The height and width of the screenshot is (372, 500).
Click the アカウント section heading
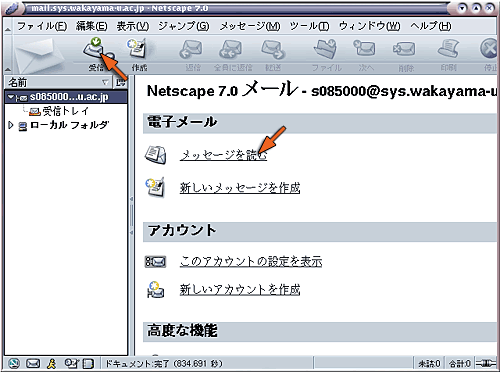point(182,230)
